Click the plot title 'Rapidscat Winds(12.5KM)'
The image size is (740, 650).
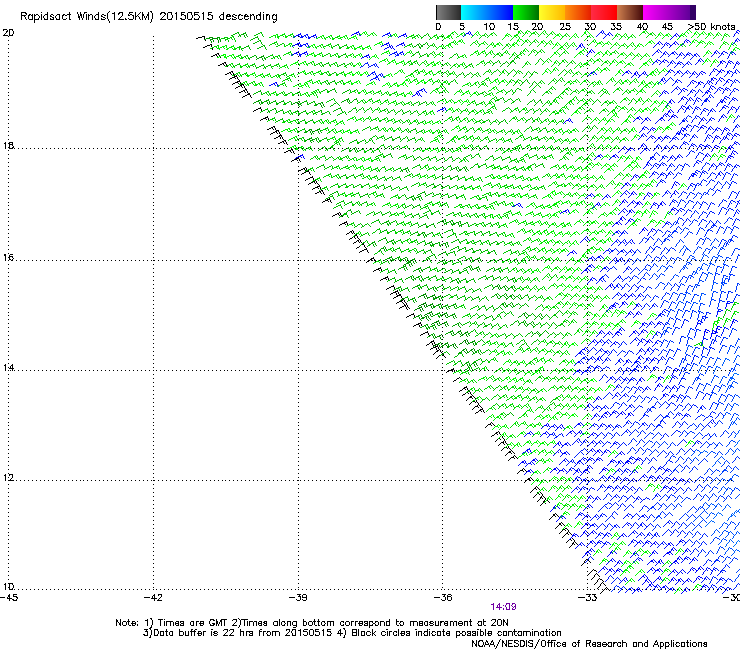pyautogui.click(x=87, y=17)
